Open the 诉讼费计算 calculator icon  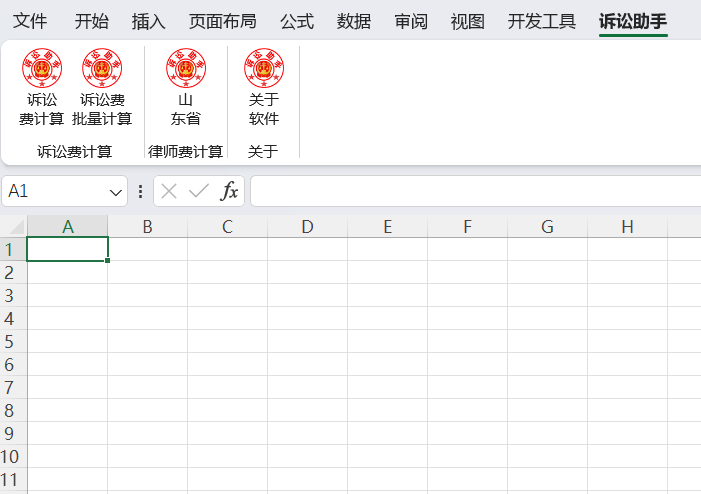coord(41,88)
